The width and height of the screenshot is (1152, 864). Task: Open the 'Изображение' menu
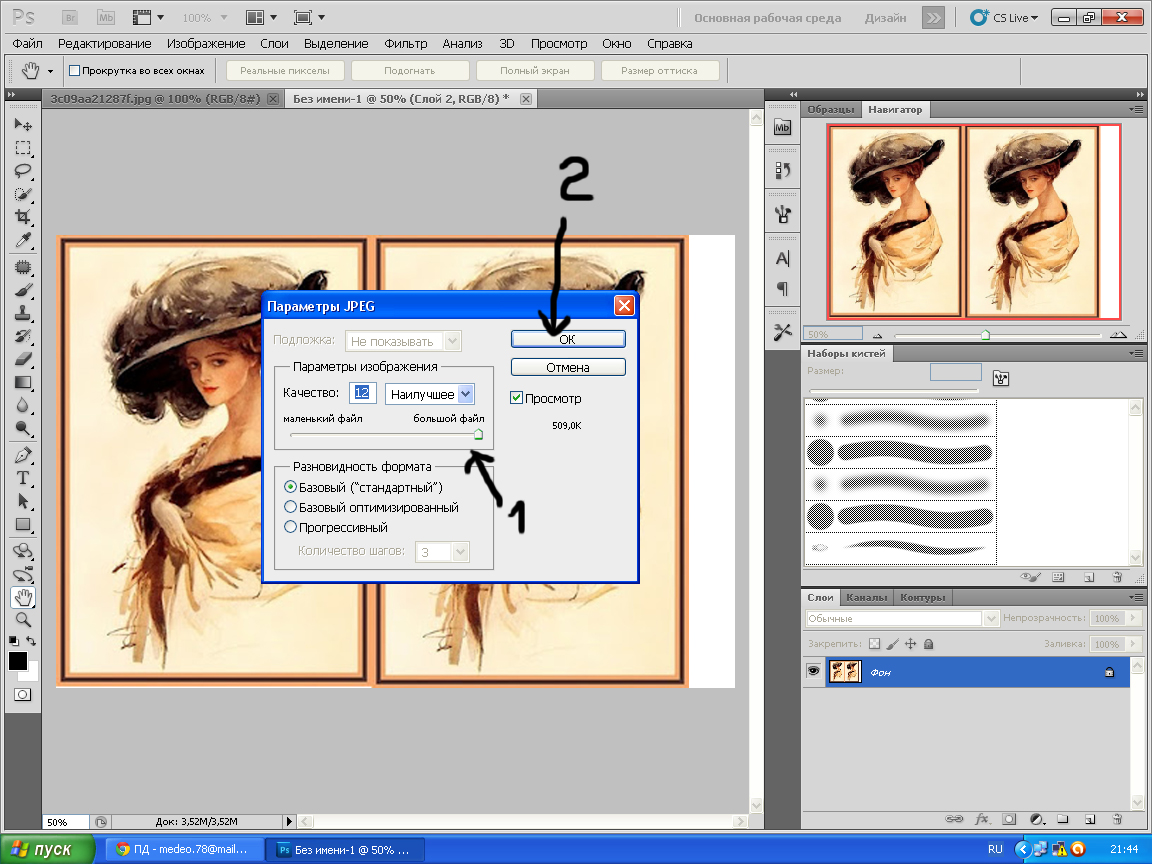tap(206, 43)
